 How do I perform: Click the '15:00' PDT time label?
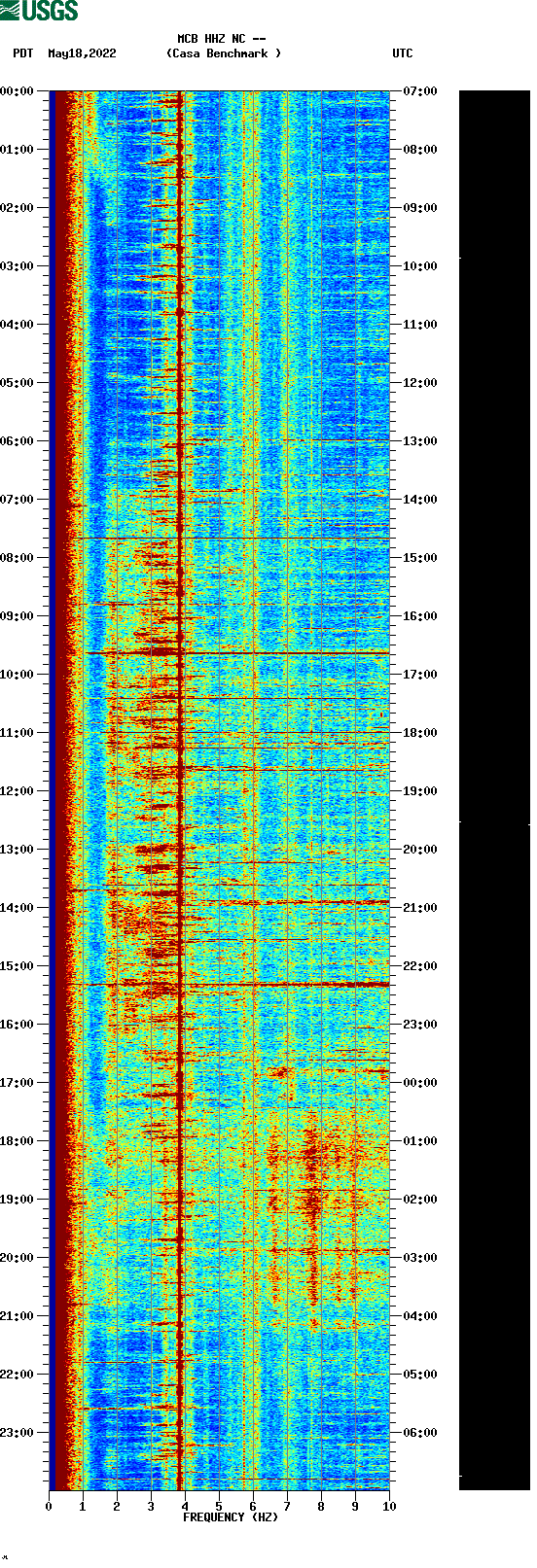coord(17,966)
